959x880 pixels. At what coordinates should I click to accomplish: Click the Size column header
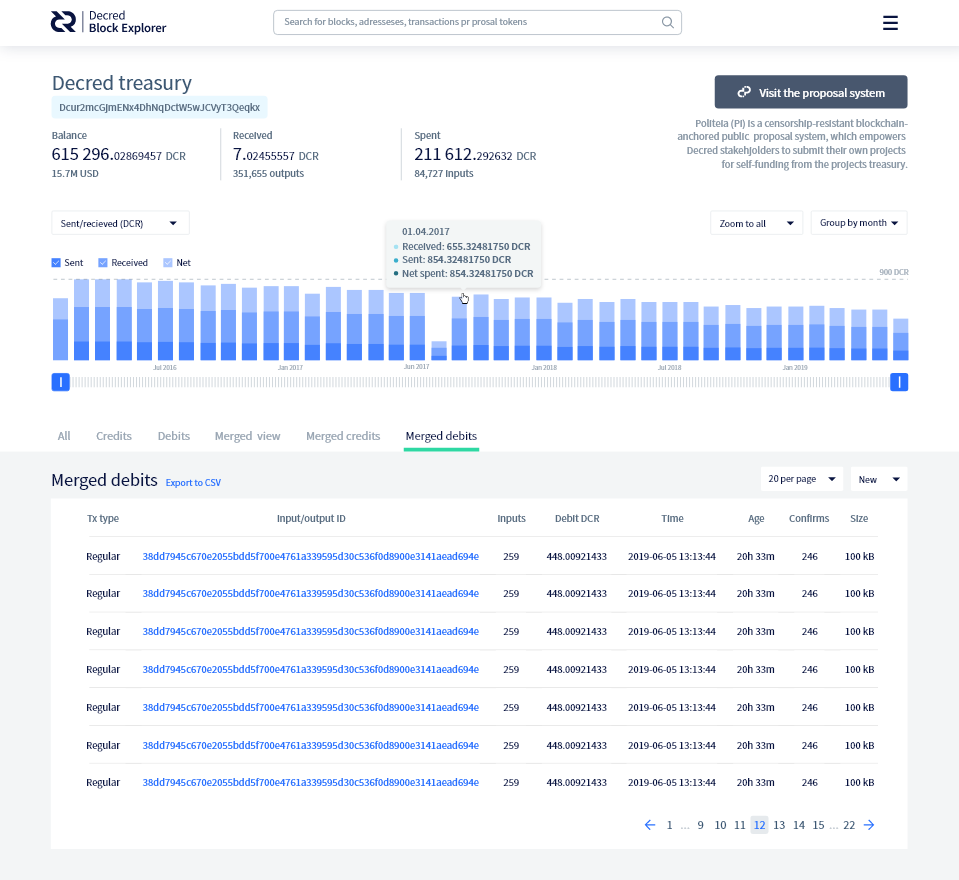click(859, 519)
